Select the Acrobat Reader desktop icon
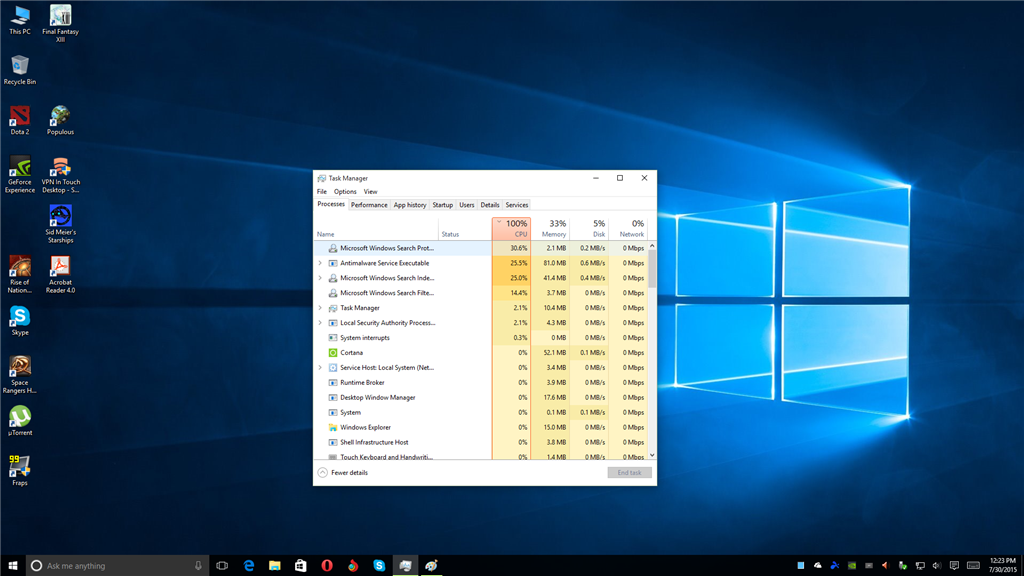This screenshot has width=1024, height=576. pos(60,267)
